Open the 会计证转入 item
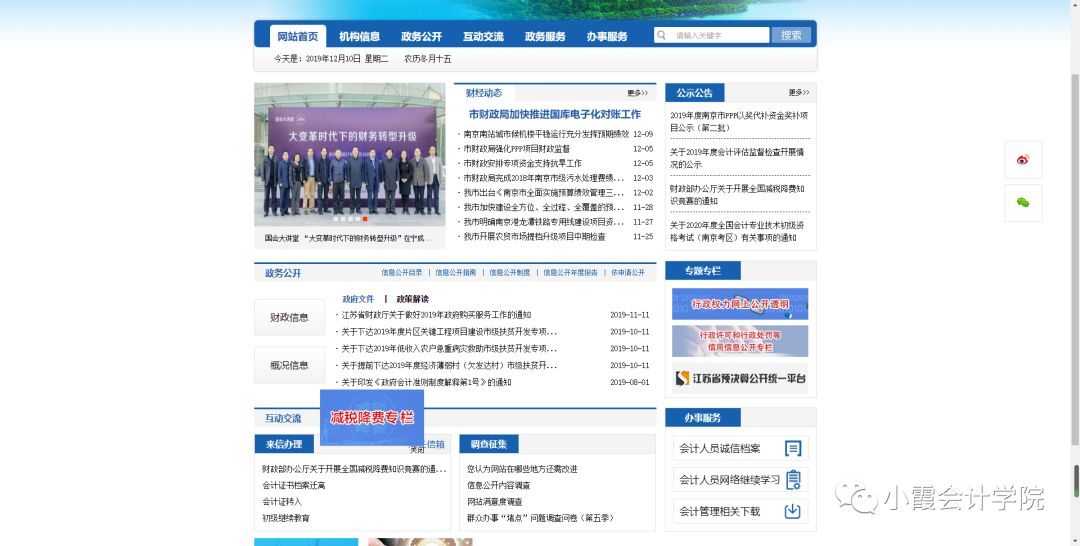 pyautogui.click(x=282, y=501)
